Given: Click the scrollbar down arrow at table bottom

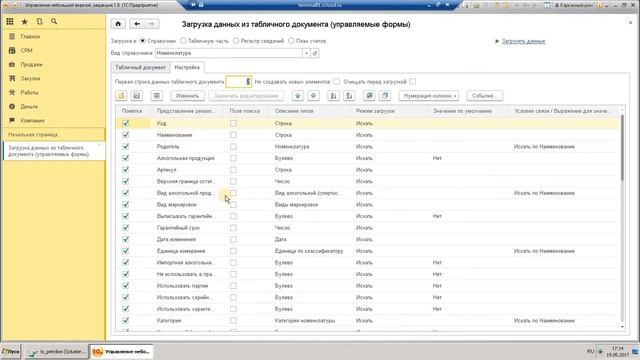Looking at the screenshot, I should (622, 327).
